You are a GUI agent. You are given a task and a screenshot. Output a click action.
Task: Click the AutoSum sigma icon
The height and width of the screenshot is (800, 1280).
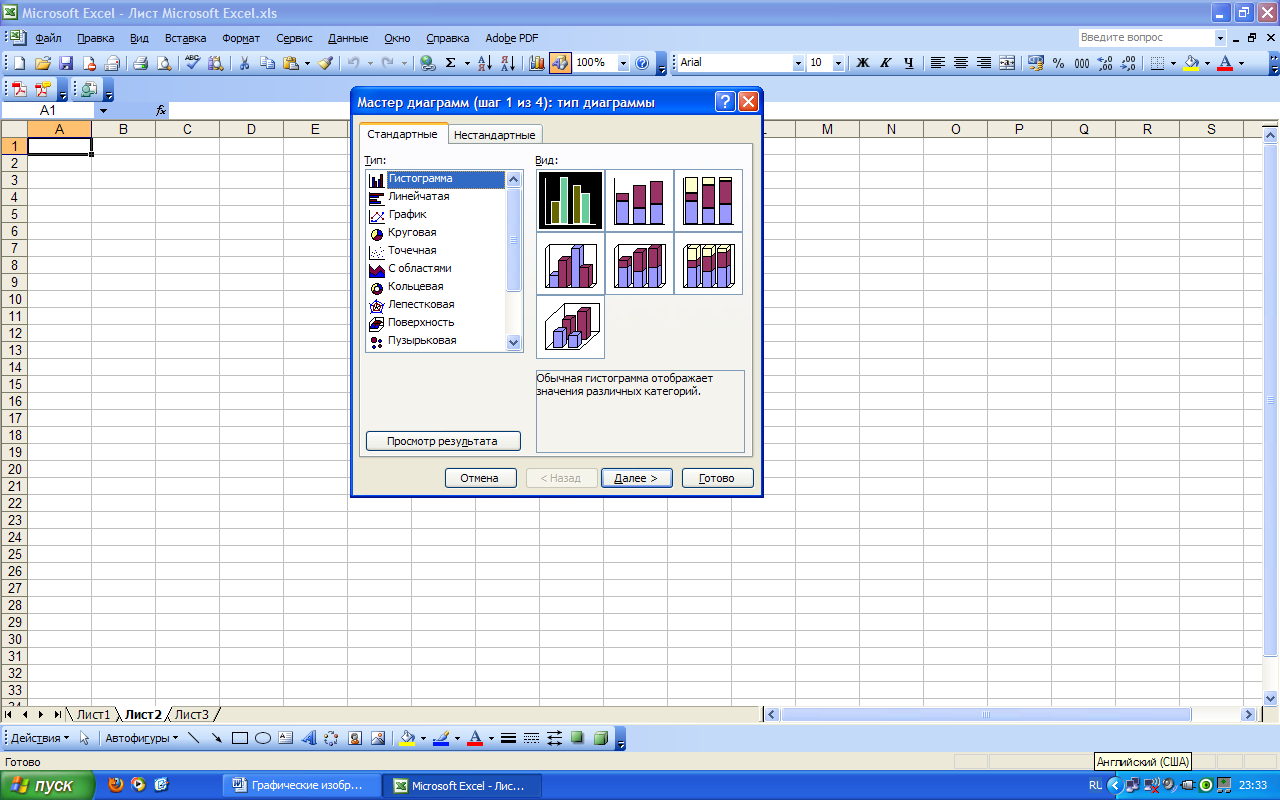tap(450, 63)
